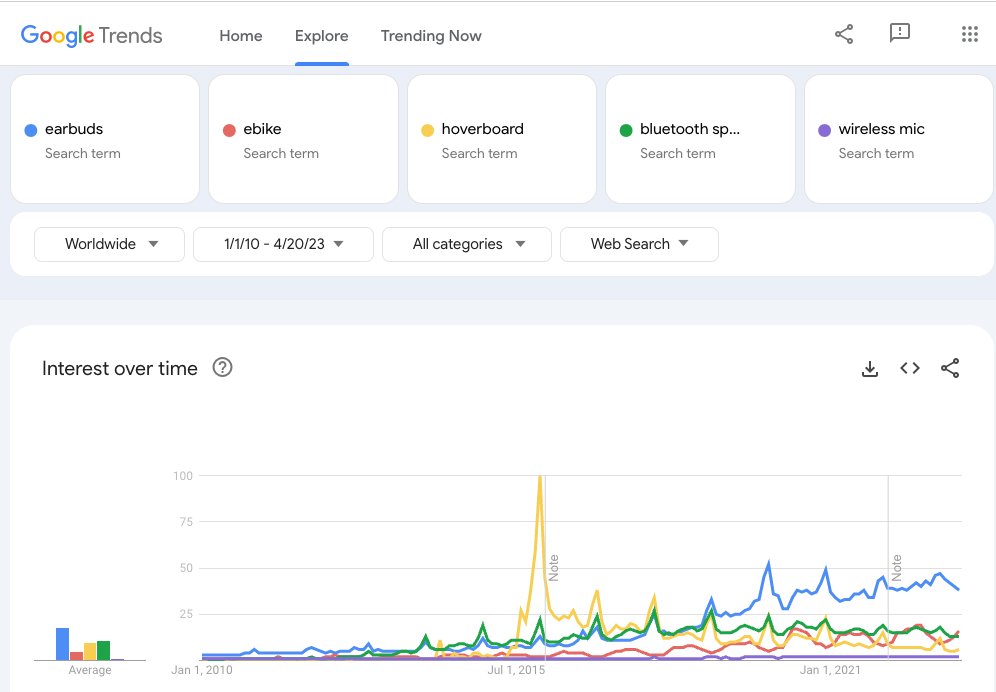
Task: Select the Explore tab
Action: coord(321,36)
